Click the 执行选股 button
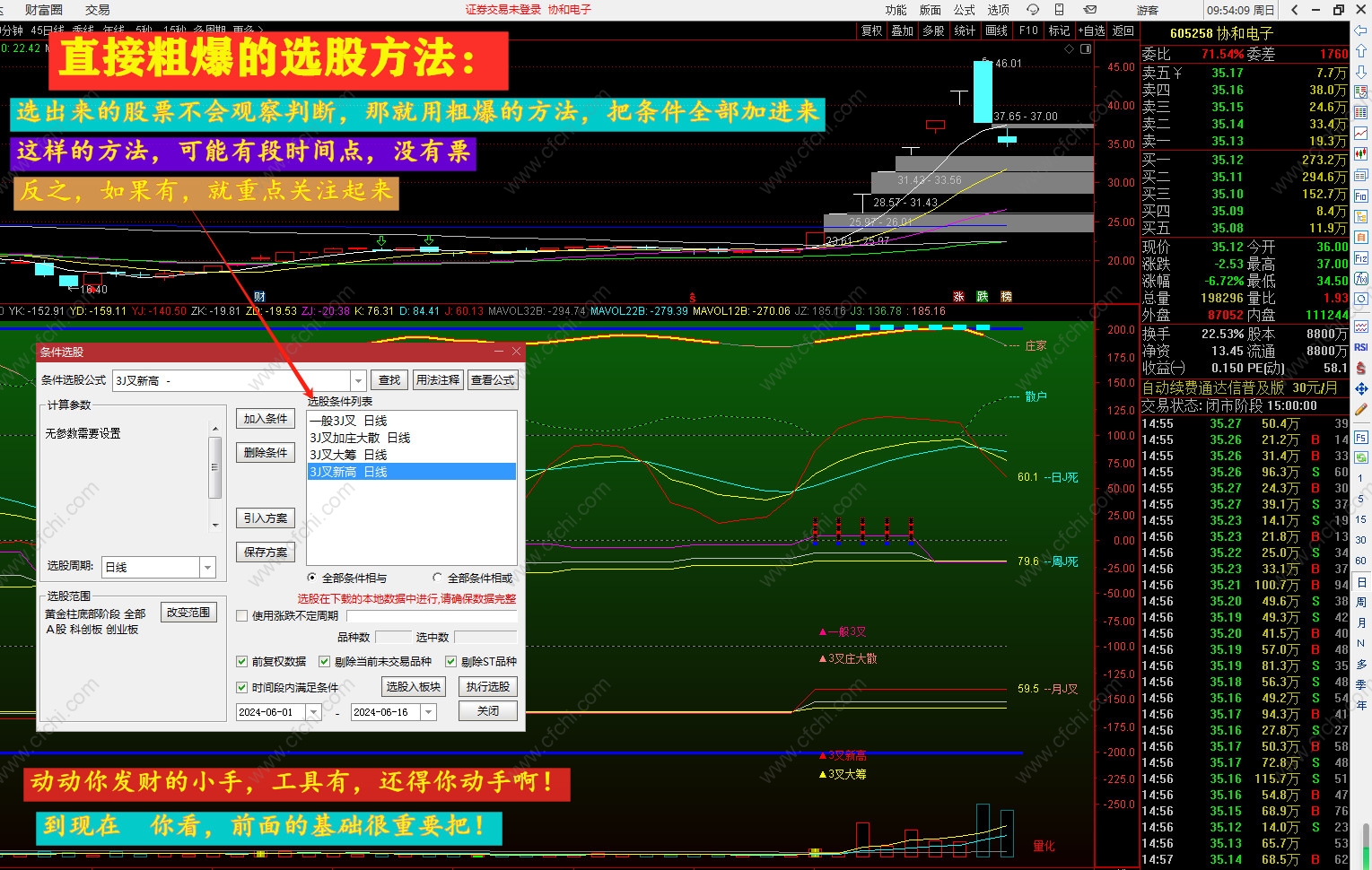Image resolution: width=1372 pixels, height=870 pixels. [488, 687]
